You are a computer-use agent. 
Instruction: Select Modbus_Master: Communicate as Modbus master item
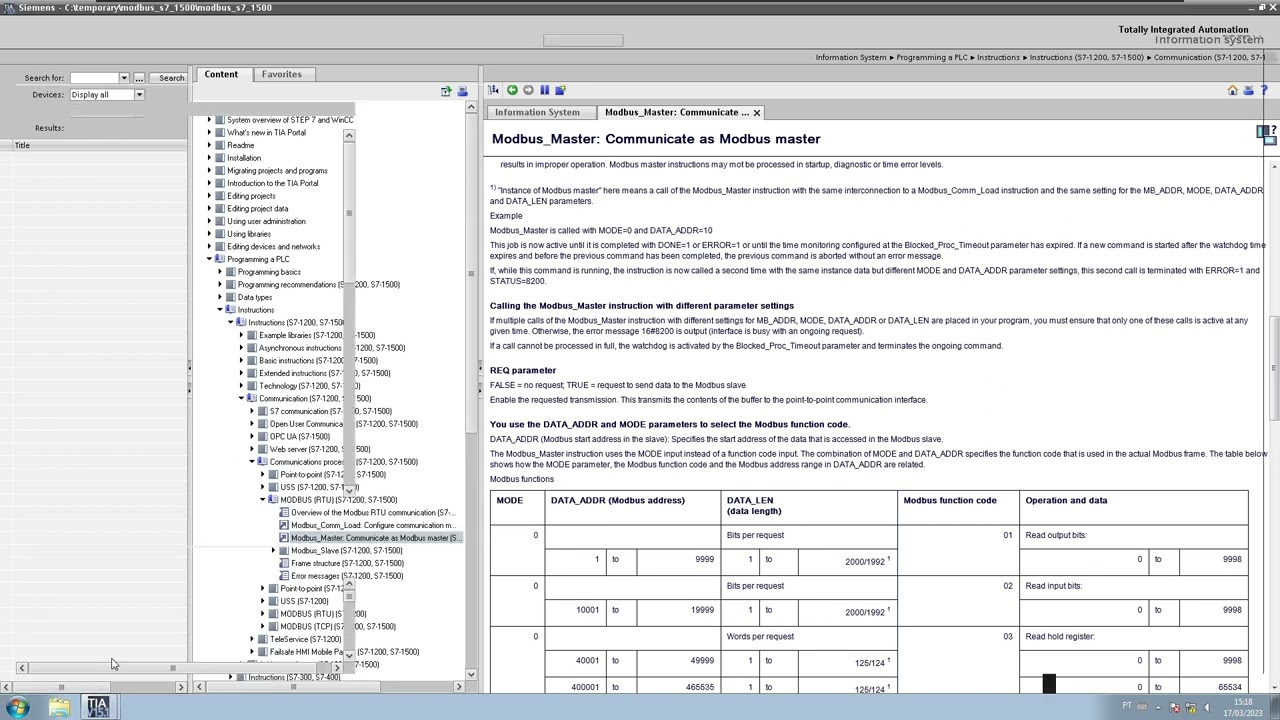coord(376,538)
